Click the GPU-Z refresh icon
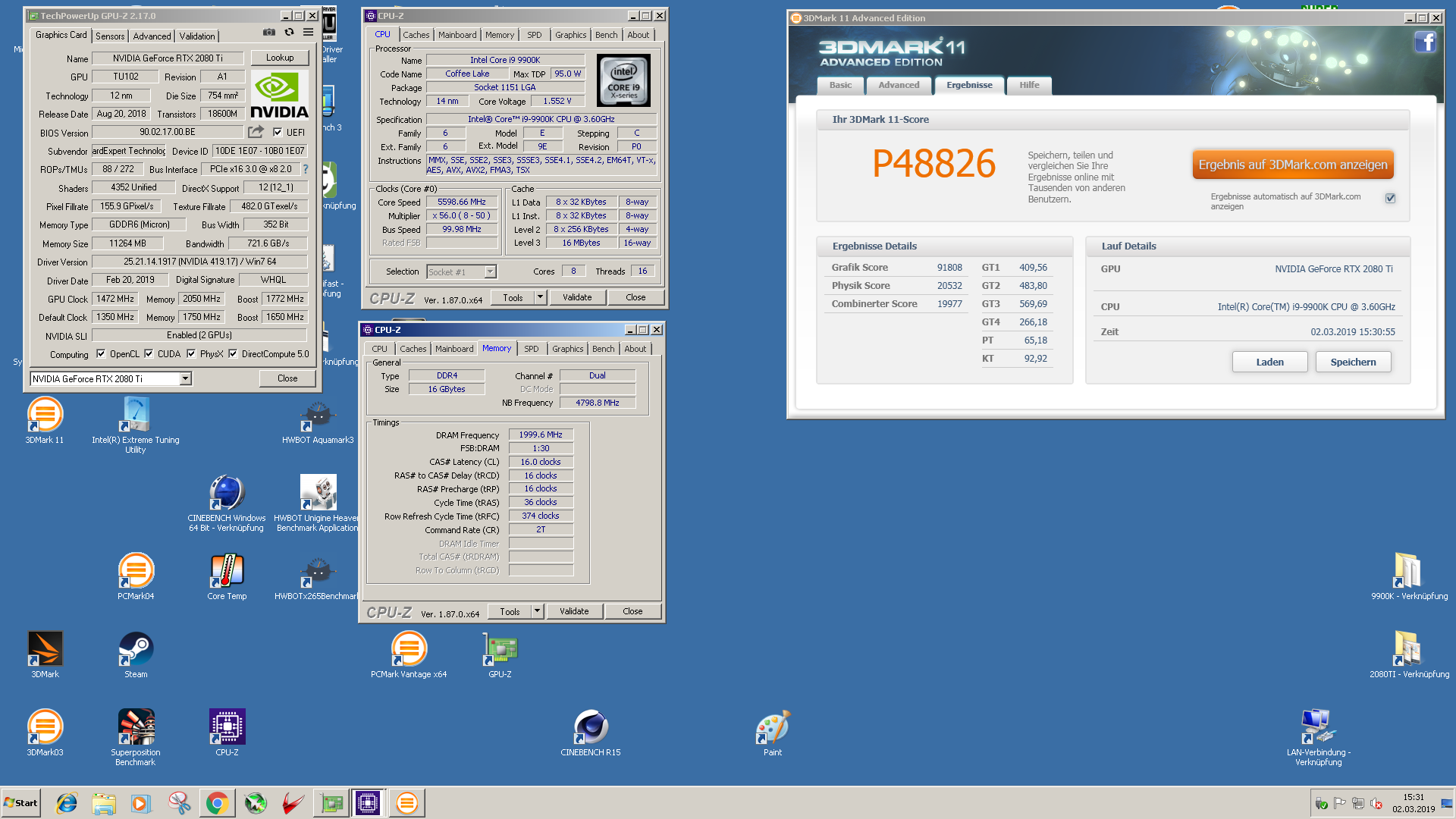Image resolution: width=1456 pixels, height=819 pixels. [x=289, y=33]
